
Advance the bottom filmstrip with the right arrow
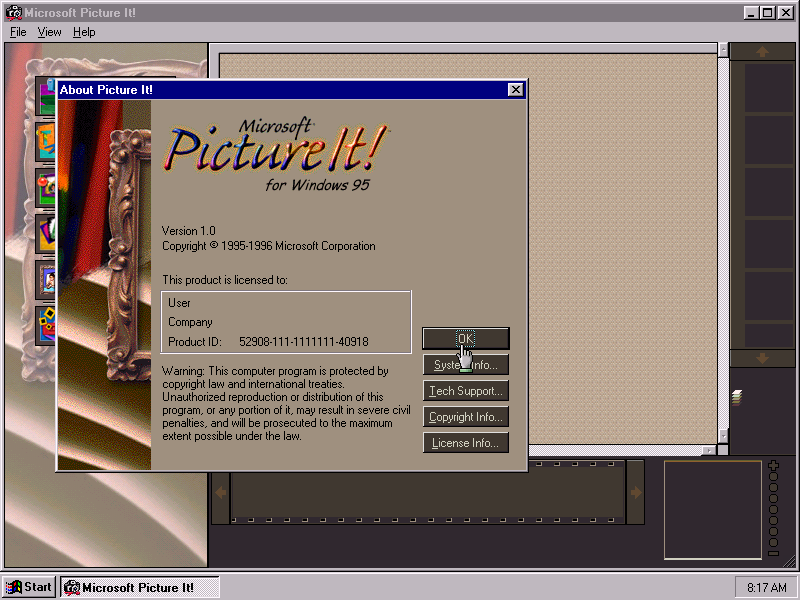pyautogui.click(x=636, y=491)
